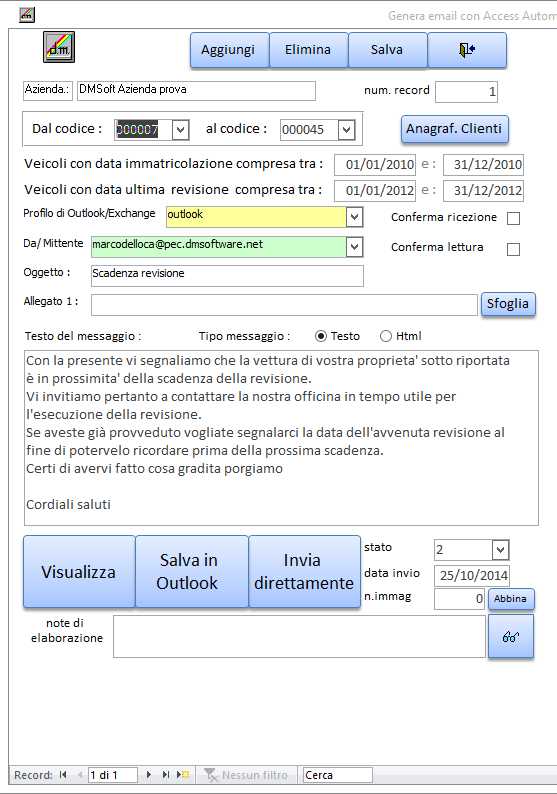Click the 'Cordiali saluti' line in message
The width and height of the screenshot is (557, 794).
tap(68, 504)
